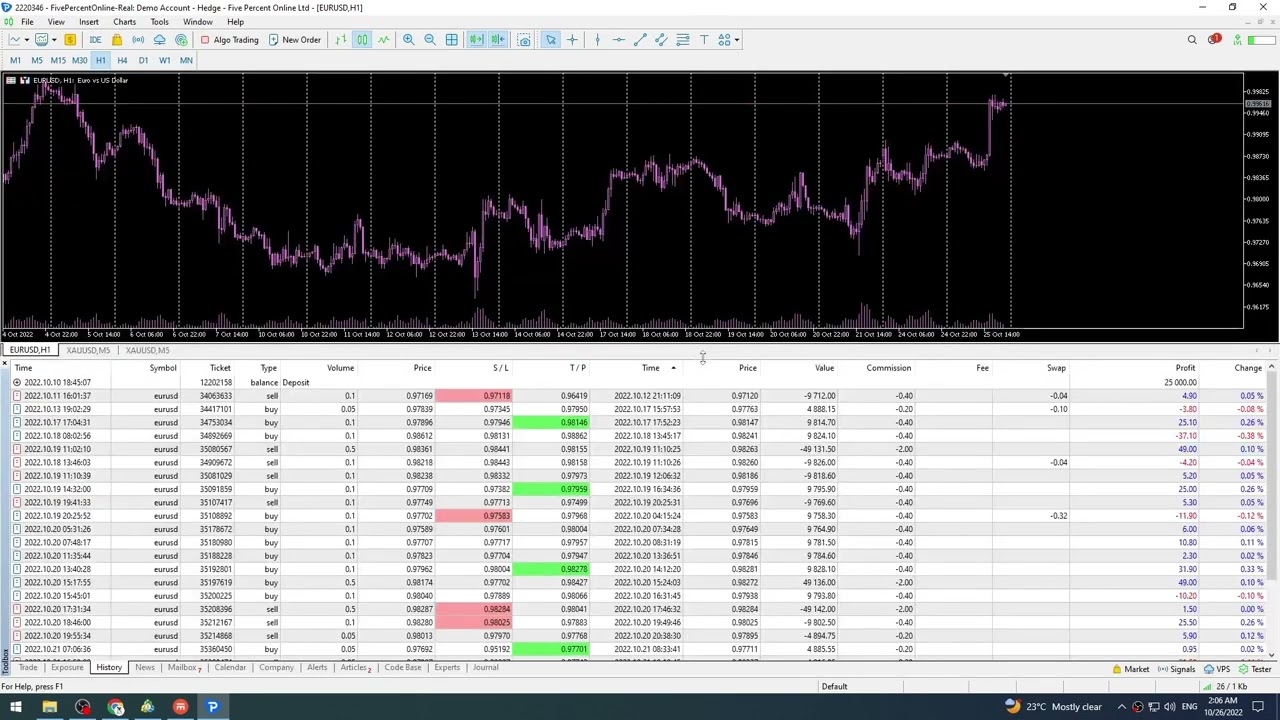
Task: Click the search magnifier icon at top right
Action: [x=1192, y=40]
